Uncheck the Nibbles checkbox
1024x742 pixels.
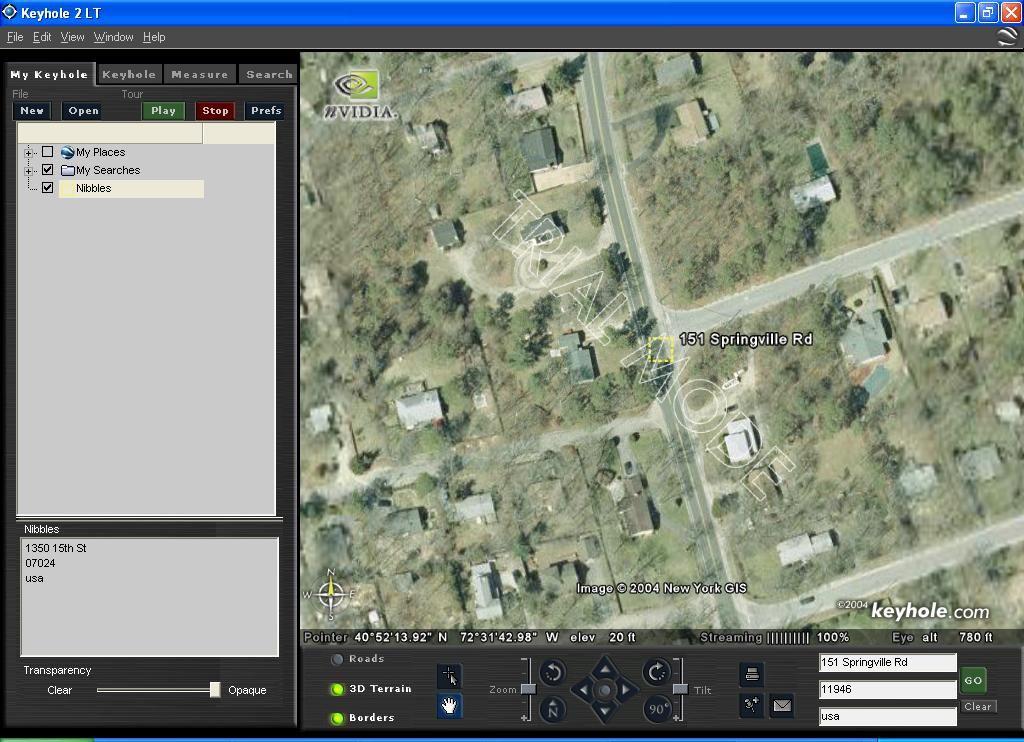47,188
